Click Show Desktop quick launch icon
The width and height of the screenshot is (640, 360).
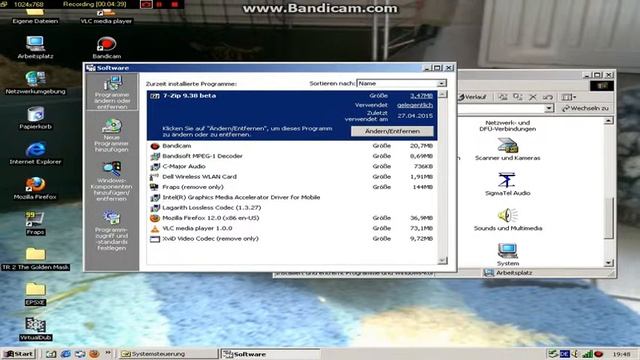pos(51,354)
